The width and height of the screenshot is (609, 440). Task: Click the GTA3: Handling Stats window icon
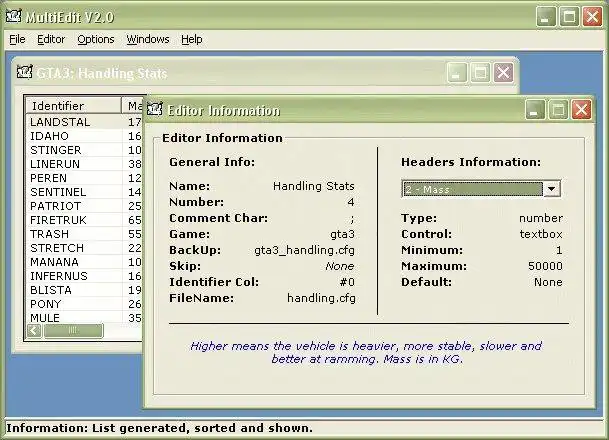click(x=24, y=72)
